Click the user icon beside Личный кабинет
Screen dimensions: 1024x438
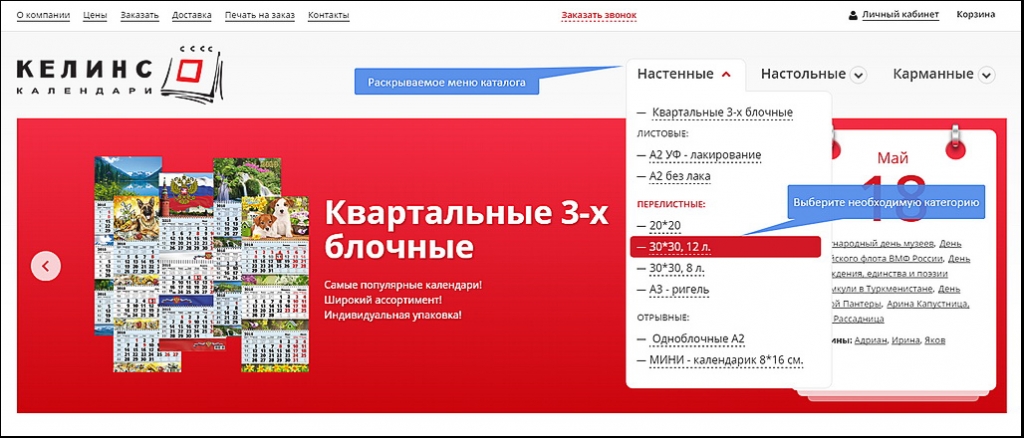point(853,15)
